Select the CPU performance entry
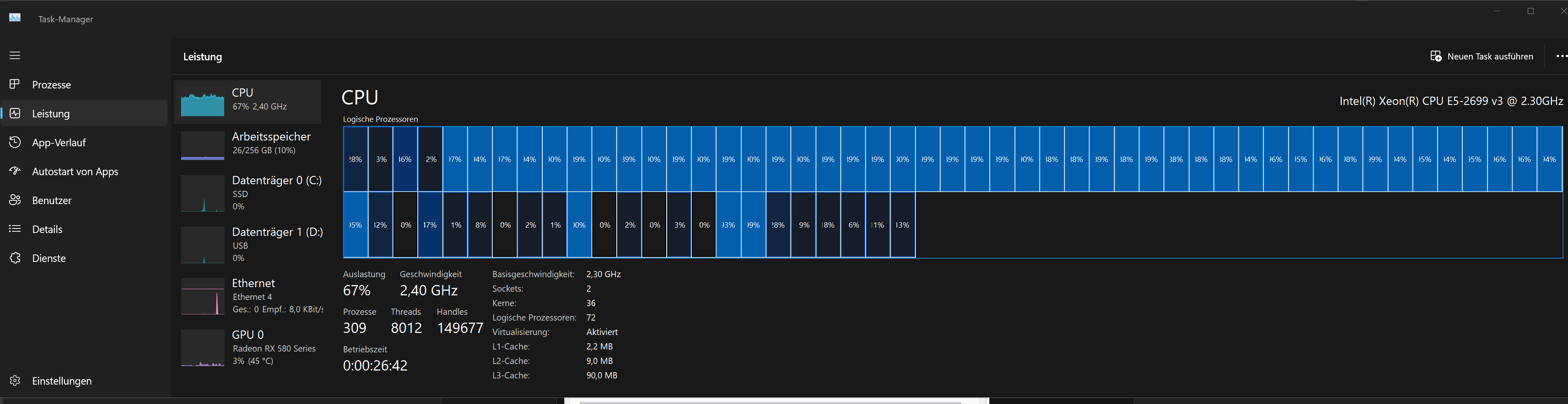 click(x=248, y=102)
